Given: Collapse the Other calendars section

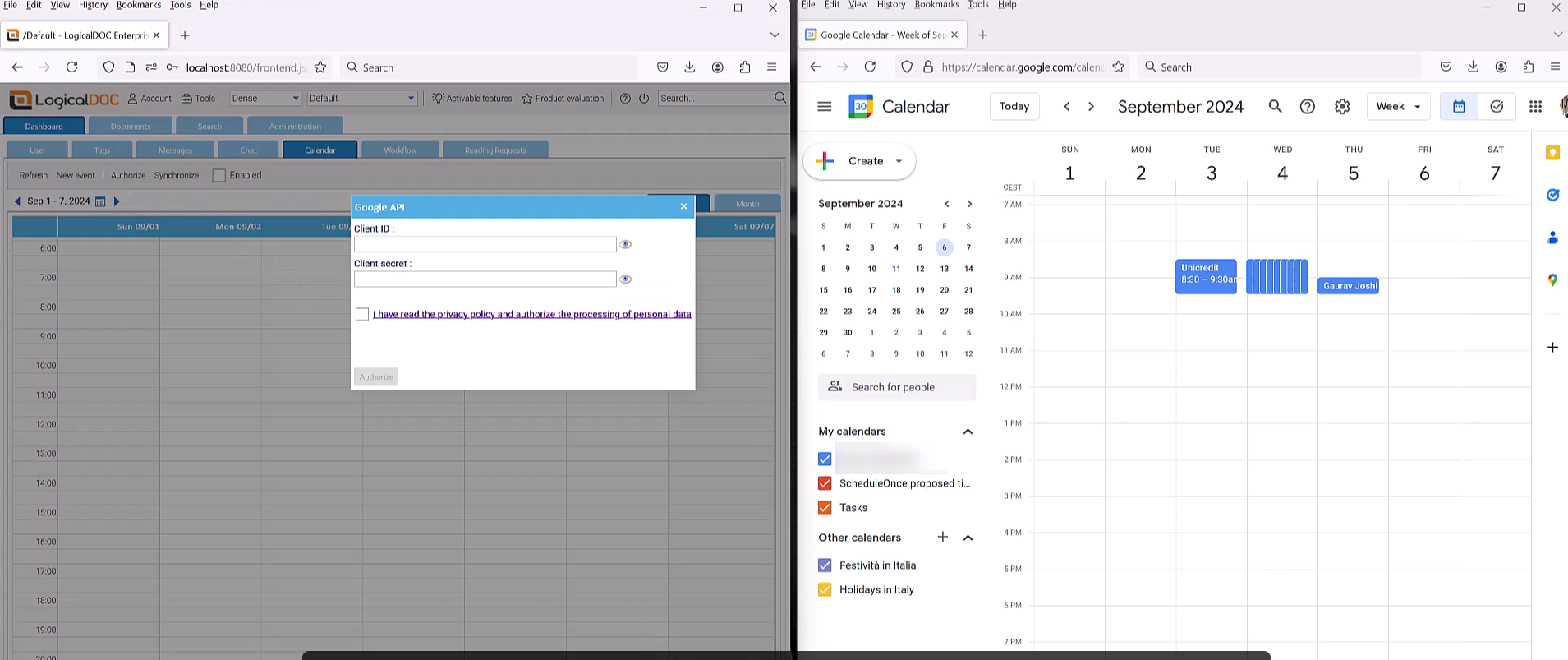Looking at the screenshot, I should click(968, 538).
